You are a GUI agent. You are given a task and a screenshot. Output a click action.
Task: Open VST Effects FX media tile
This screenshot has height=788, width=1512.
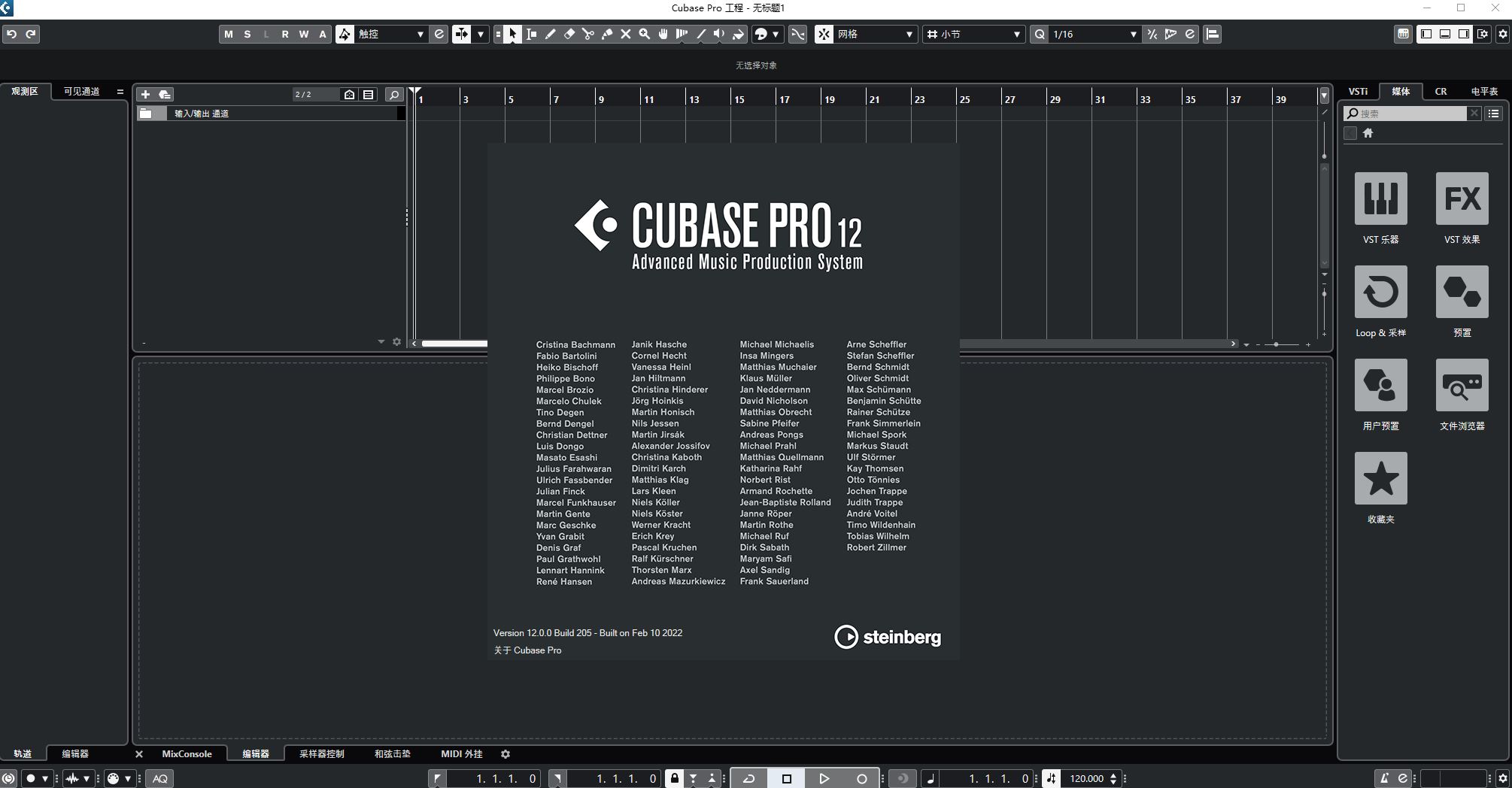pyautogui.click(x=1462, y=199)
